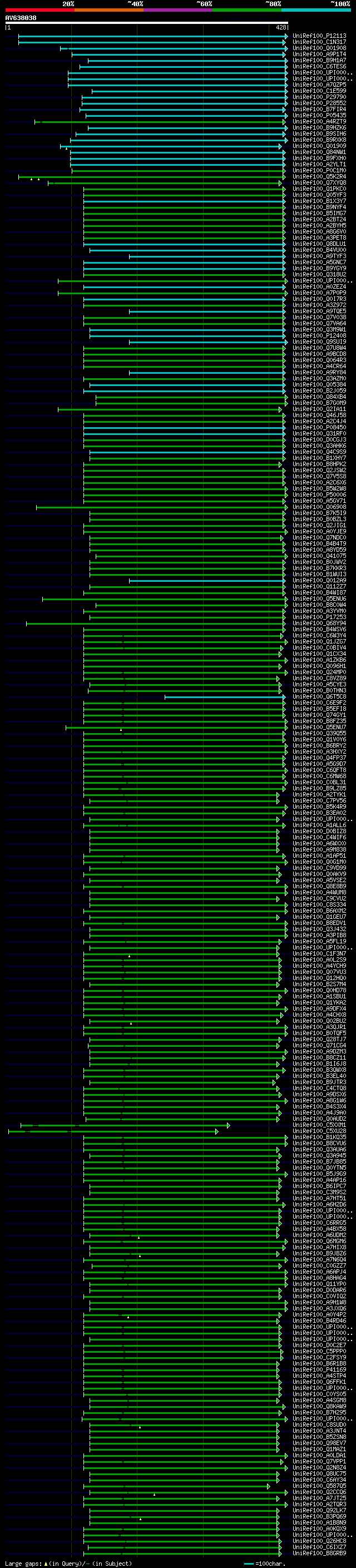Select hit label UniRef100_B5EFI8

[x=319, y=709]
